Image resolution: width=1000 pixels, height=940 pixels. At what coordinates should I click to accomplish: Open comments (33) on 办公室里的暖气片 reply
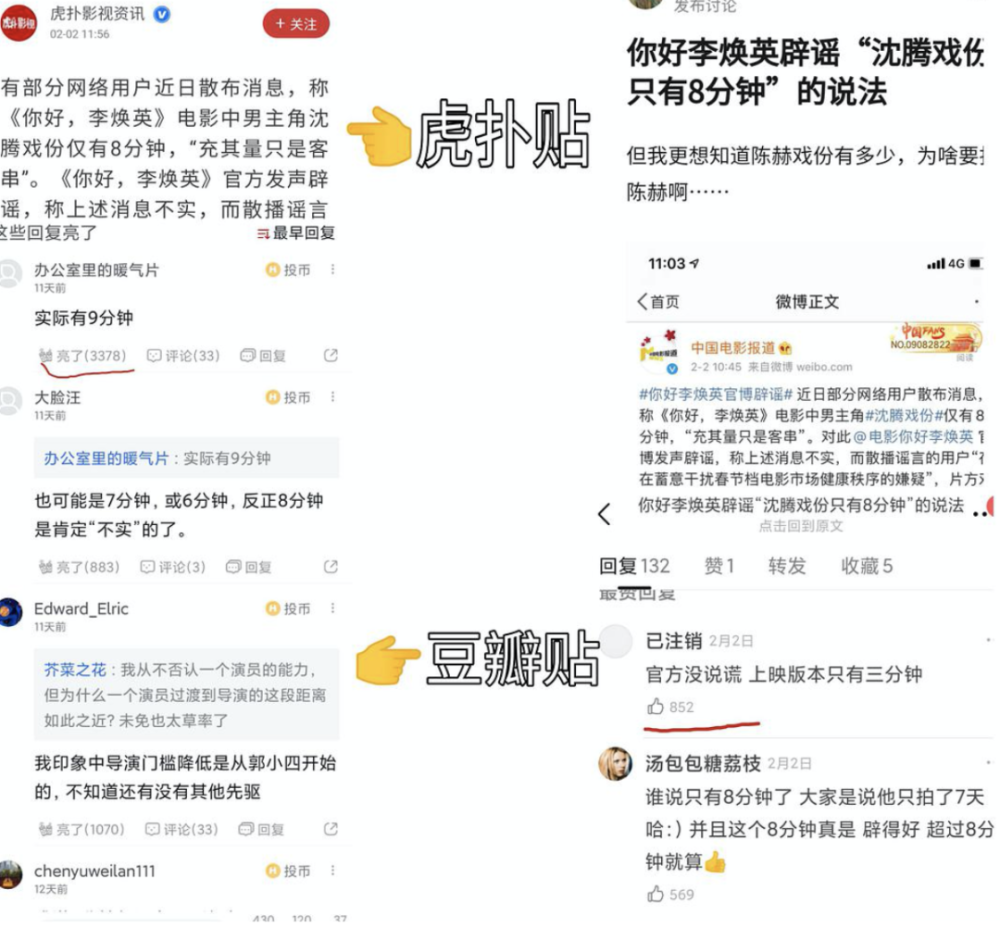point(183,355)
